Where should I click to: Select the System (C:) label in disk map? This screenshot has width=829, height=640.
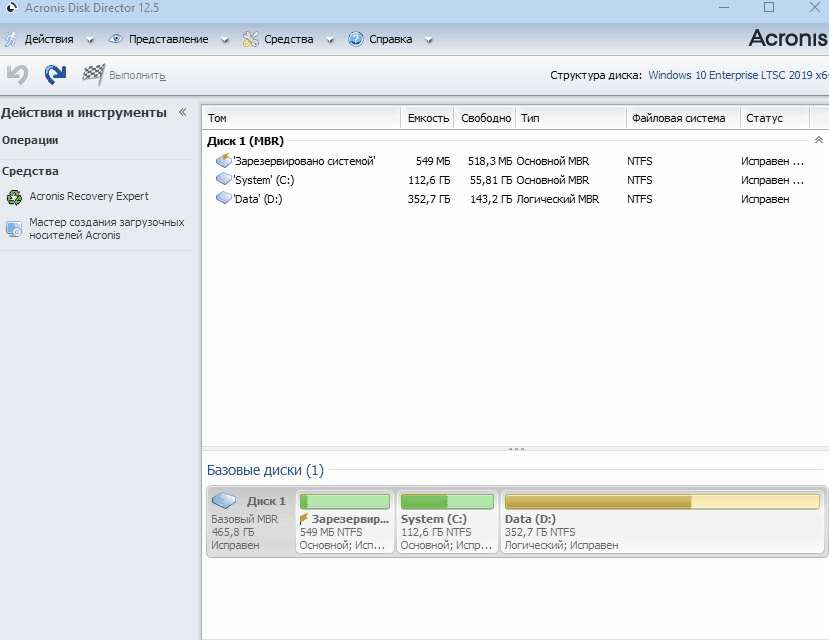[434, 519]
